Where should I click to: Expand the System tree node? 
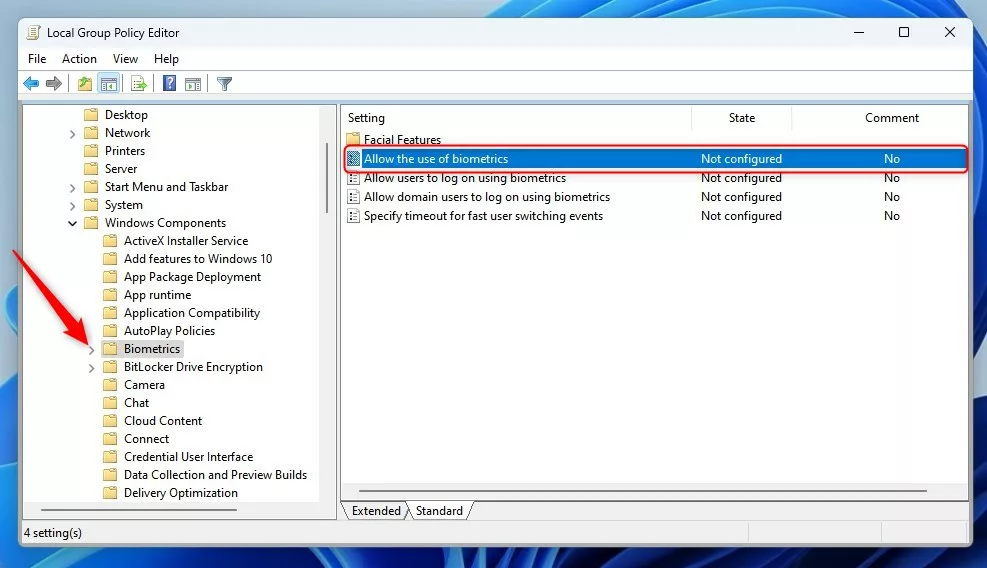[72, 206]
